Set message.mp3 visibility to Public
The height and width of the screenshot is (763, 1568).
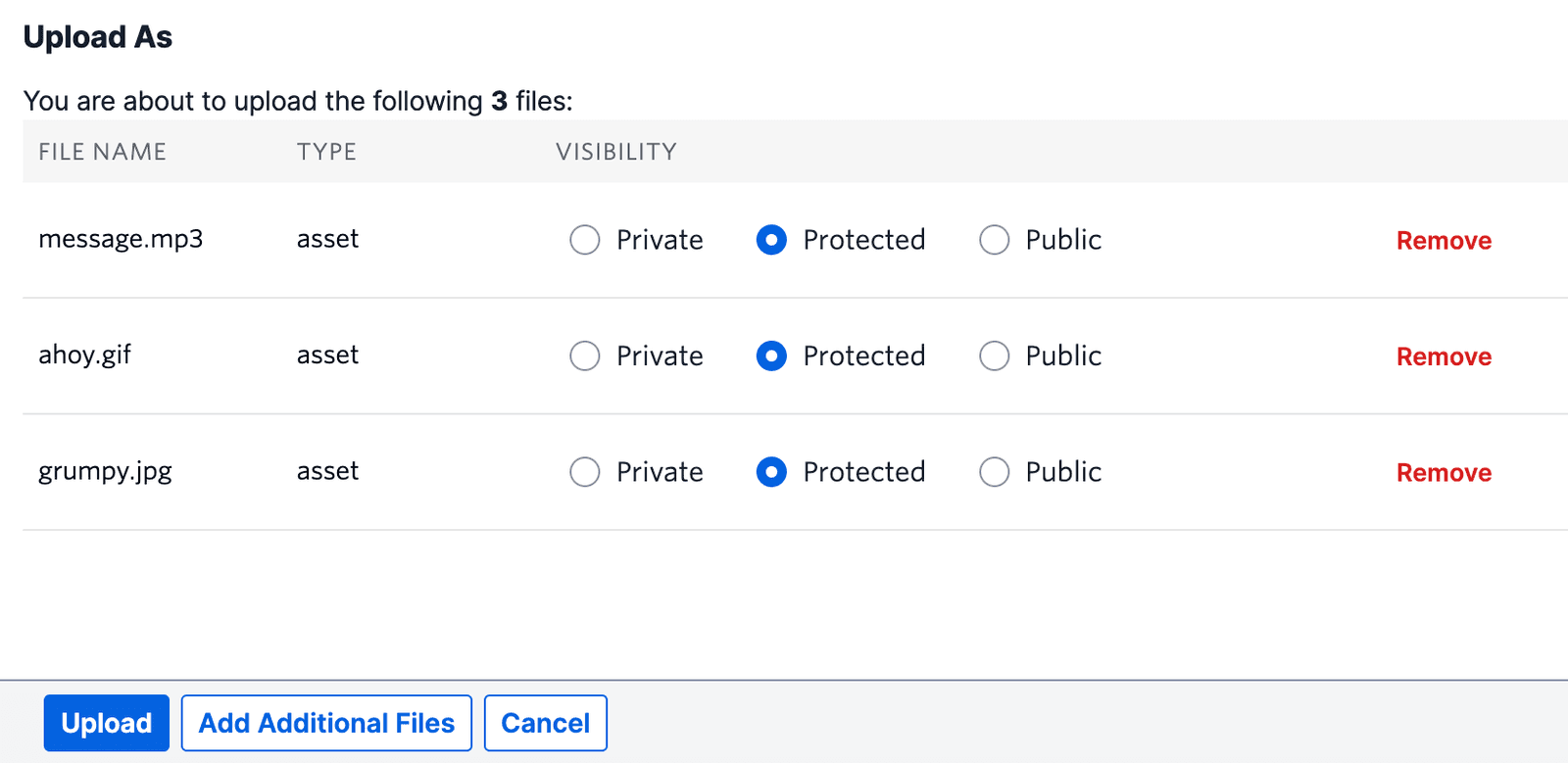coord(994,240)
